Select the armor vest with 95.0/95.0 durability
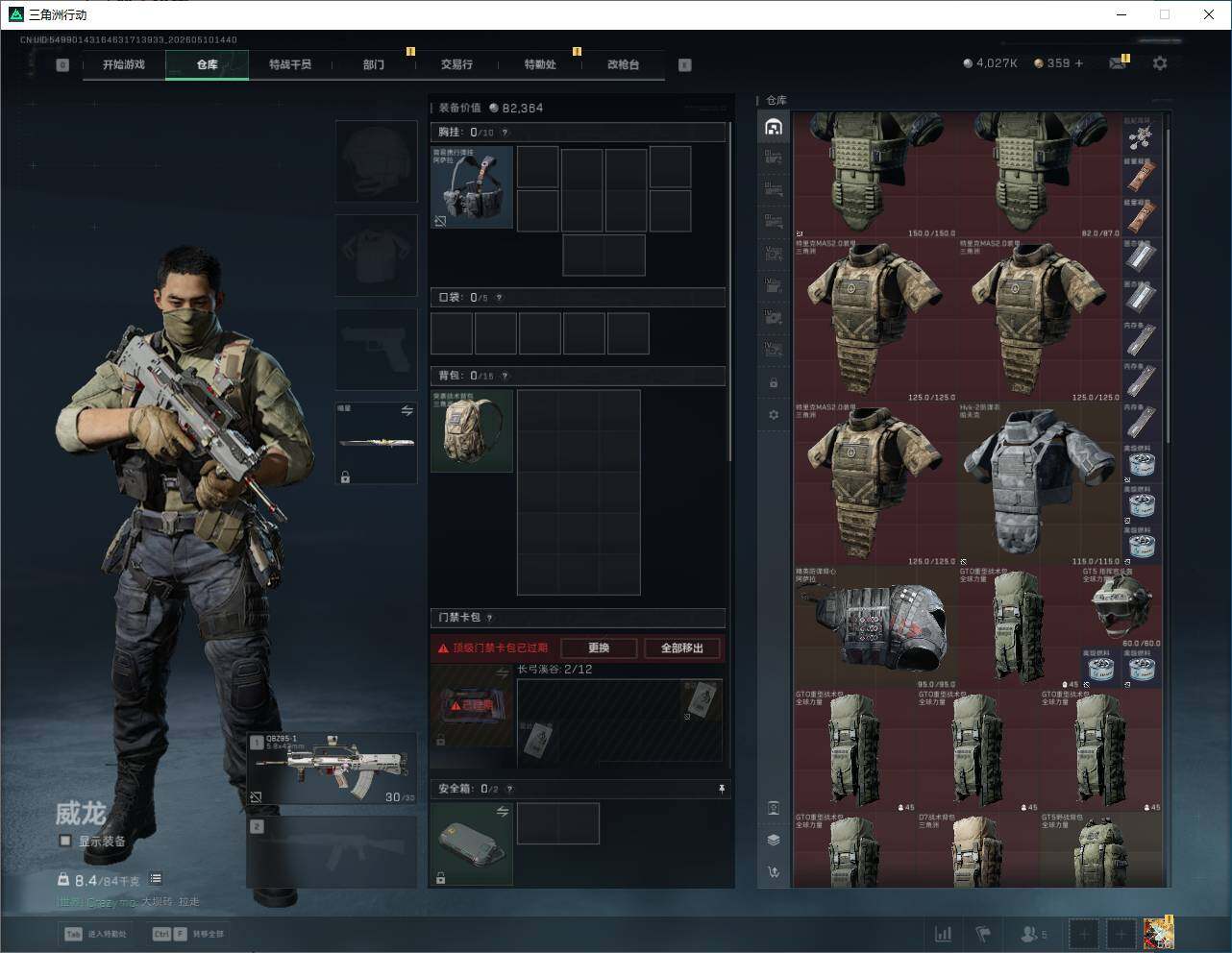The image size is (1232, 953). [875, 627]
